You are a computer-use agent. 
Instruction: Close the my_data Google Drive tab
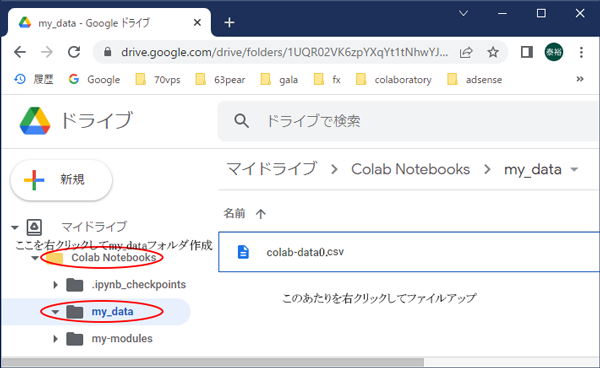tap(197, 23)
